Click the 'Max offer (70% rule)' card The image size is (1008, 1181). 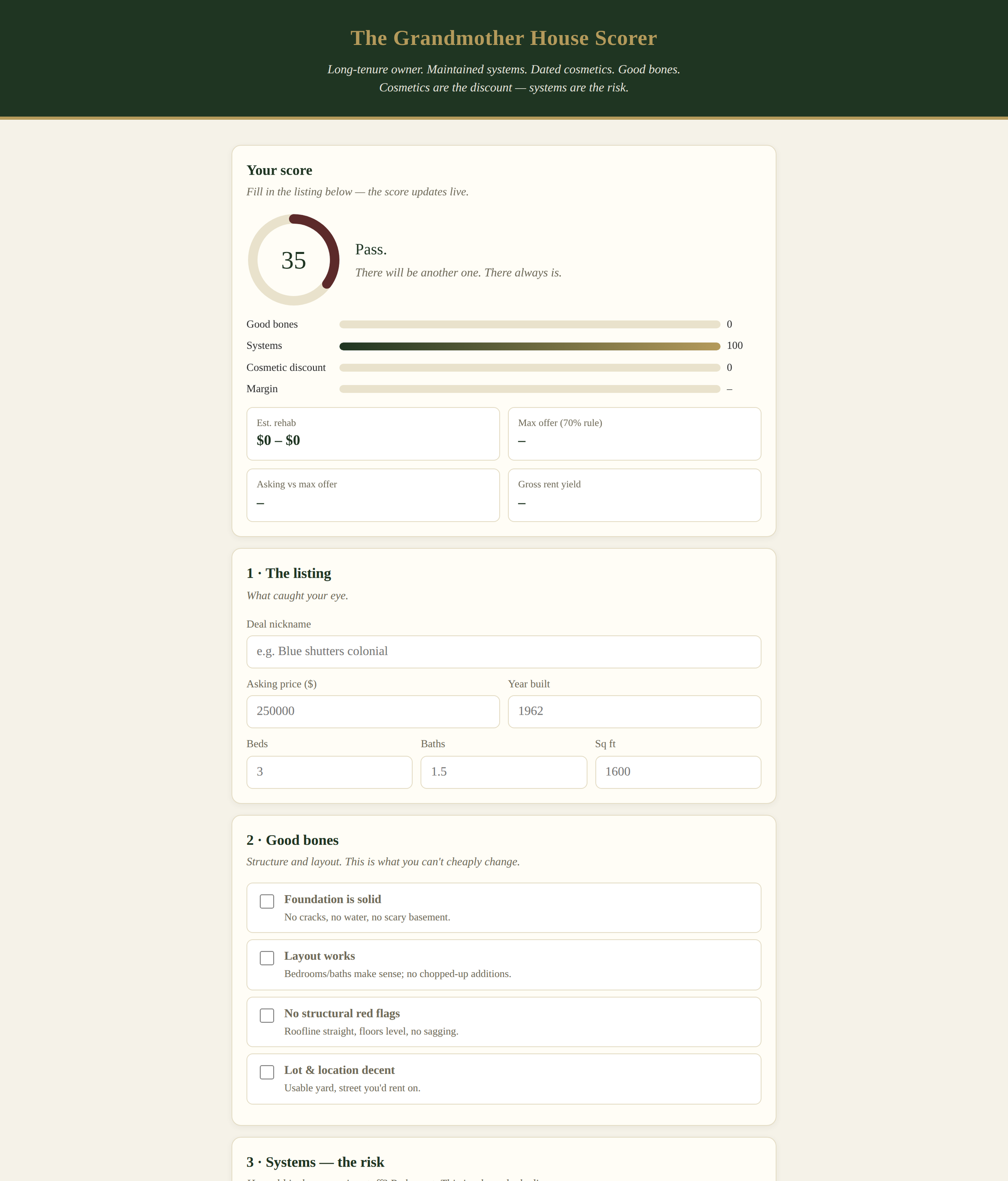pos(635,434)
